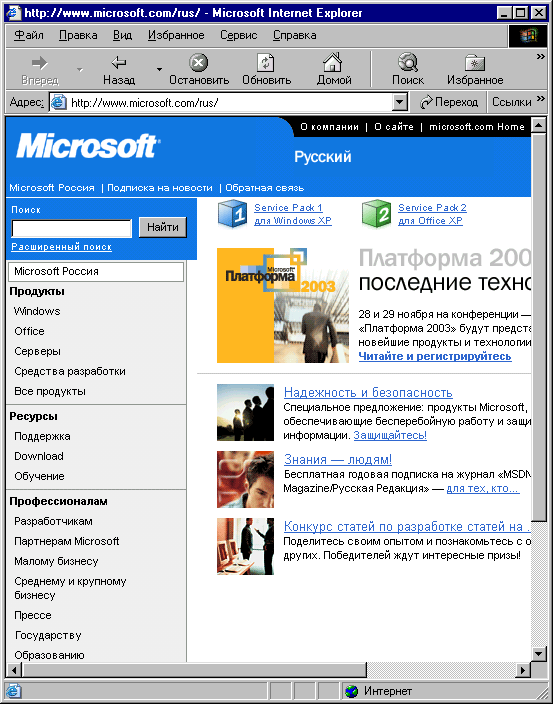Expand the toolbar overflow chevron beside Избранное
This screenshot has width=553, height=704.
coord(540,57)
